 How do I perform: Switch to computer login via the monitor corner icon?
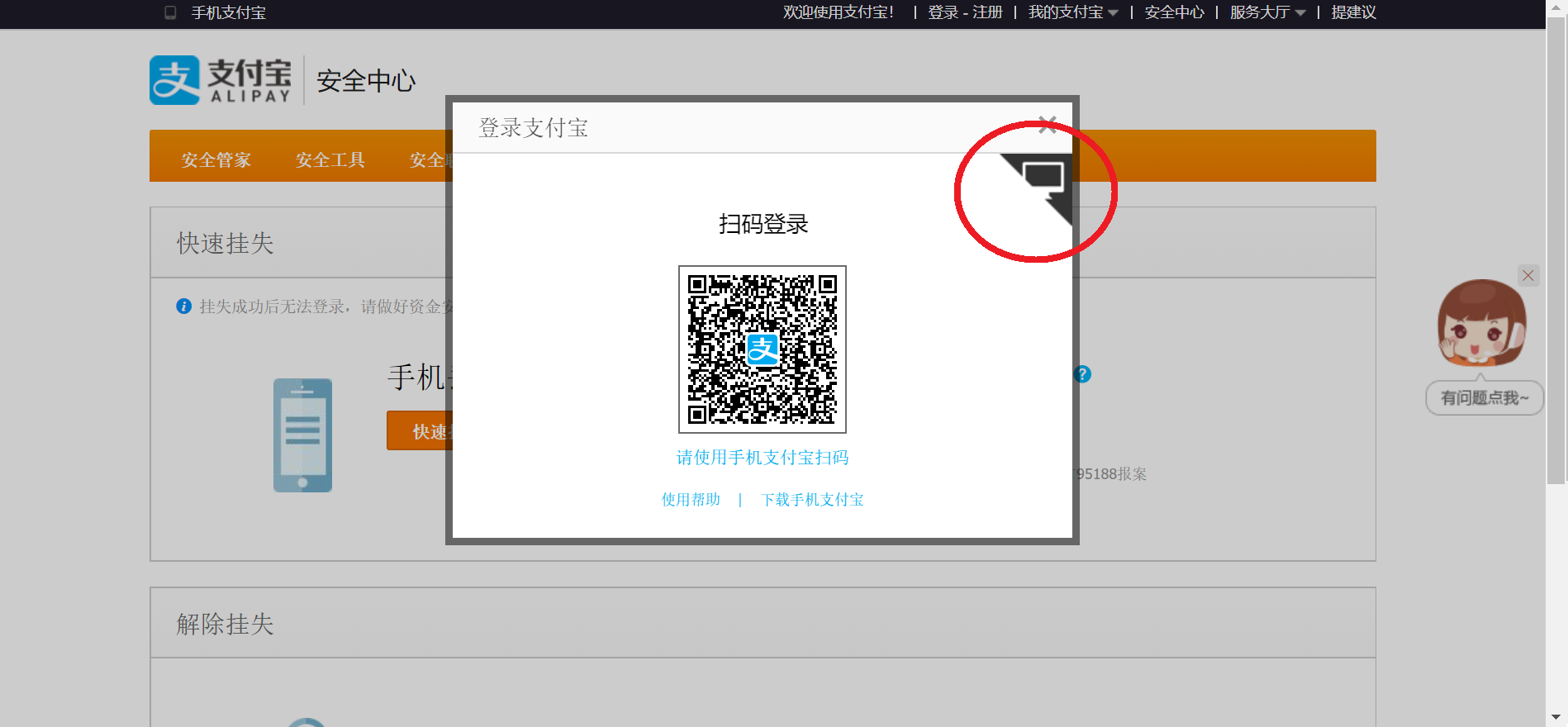1043,178
